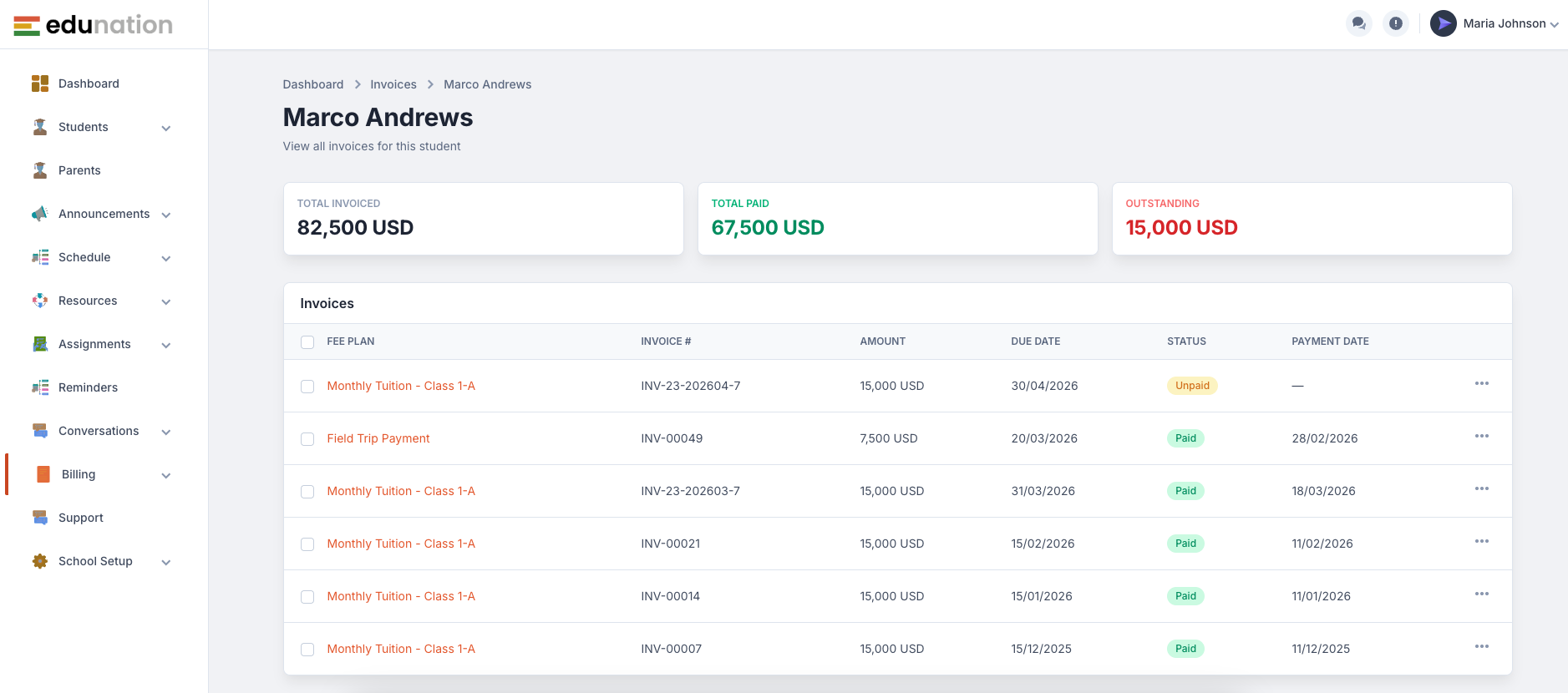Click the Announcements megaphone icon
The image size is (1568, 693).
(x=40, y=214)
